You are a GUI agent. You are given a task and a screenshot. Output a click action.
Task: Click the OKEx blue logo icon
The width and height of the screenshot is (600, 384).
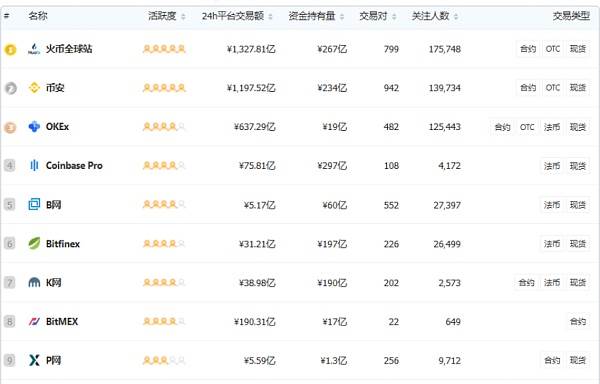[x=34, y=127]
